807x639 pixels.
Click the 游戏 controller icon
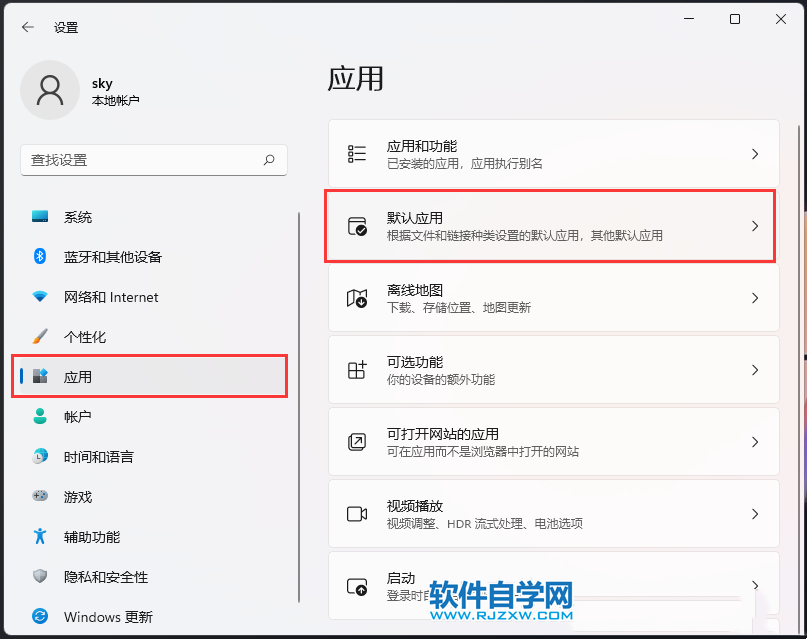[x=40, y=497]
